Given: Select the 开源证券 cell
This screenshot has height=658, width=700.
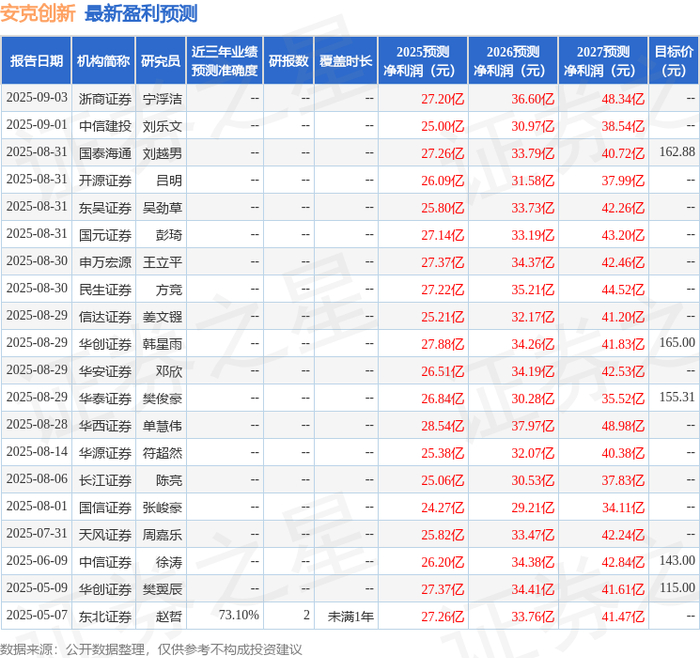Looking at the screenshot, I should (x=105, y=180).
